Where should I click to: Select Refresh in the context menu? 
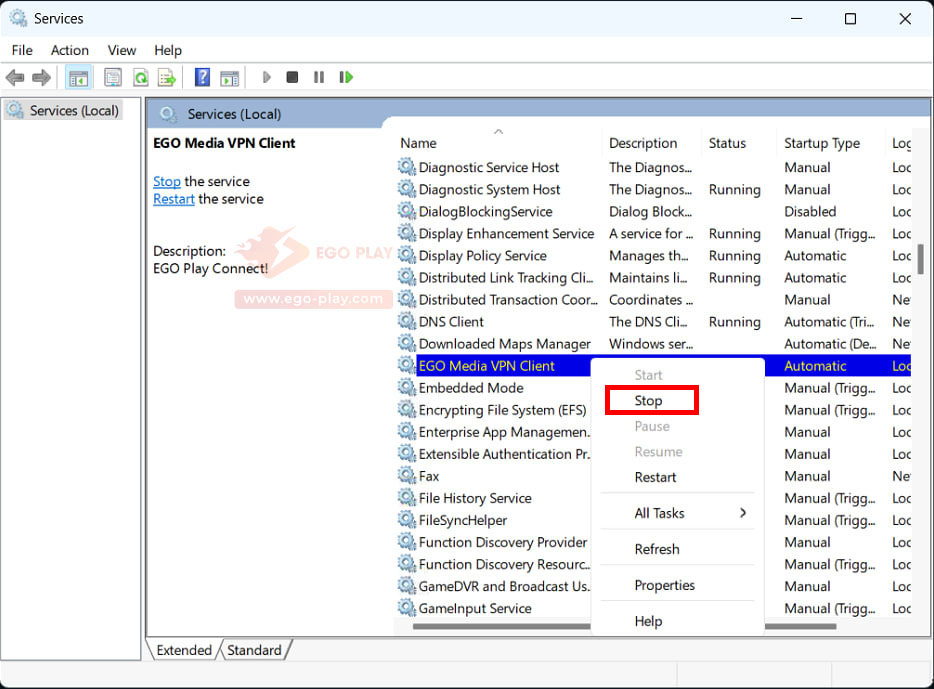(657, 549)
